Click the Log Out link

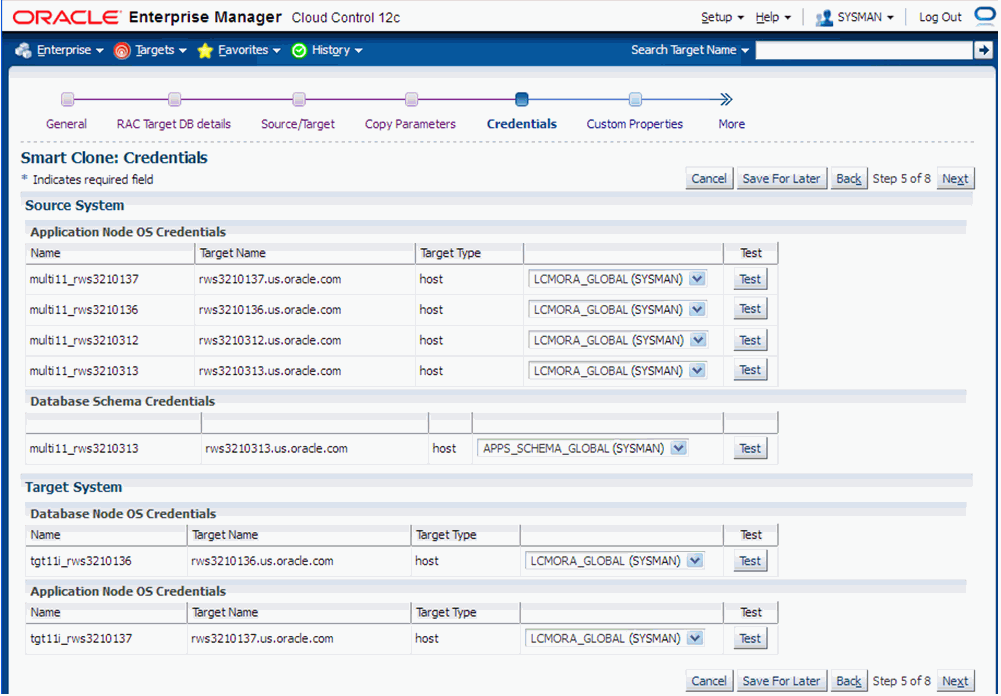940,17
